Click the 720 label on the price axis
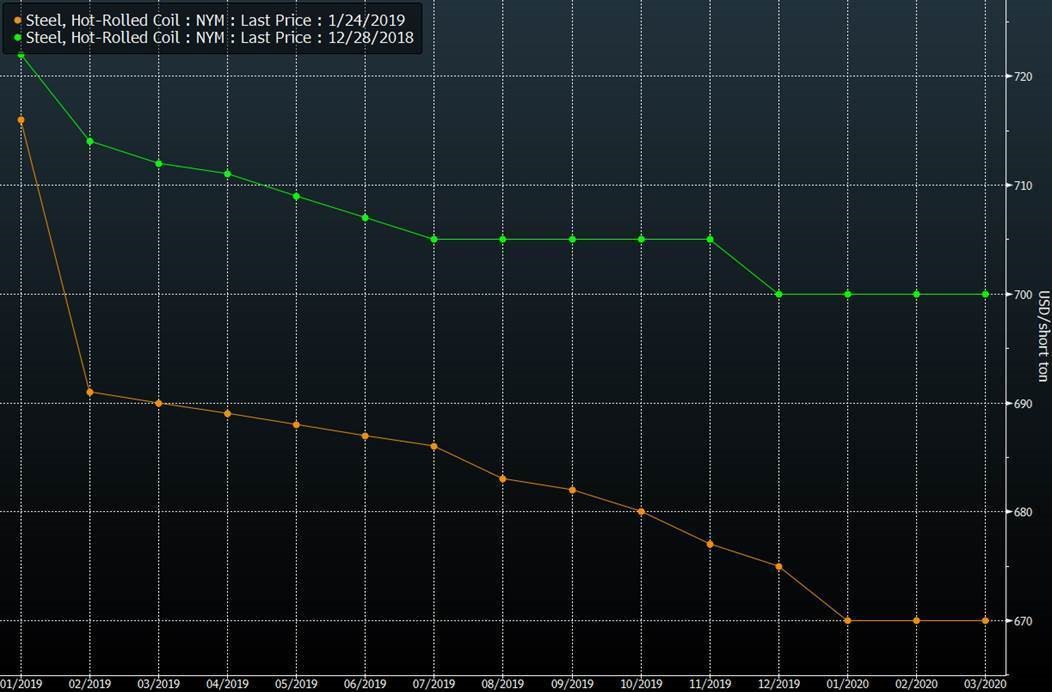 (x=1022, y=77)
